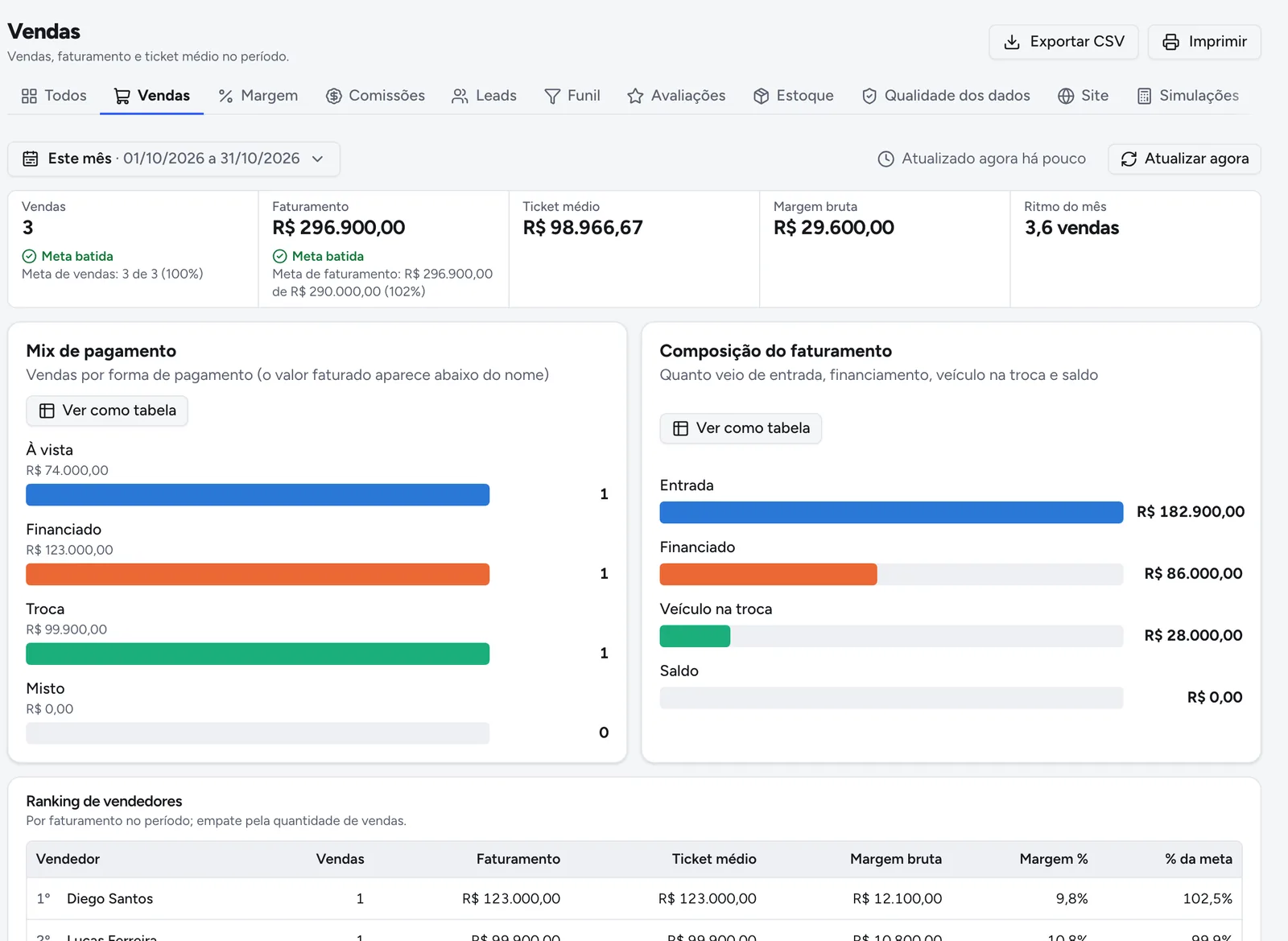Click the blue À vista bar

pos(258,494)
